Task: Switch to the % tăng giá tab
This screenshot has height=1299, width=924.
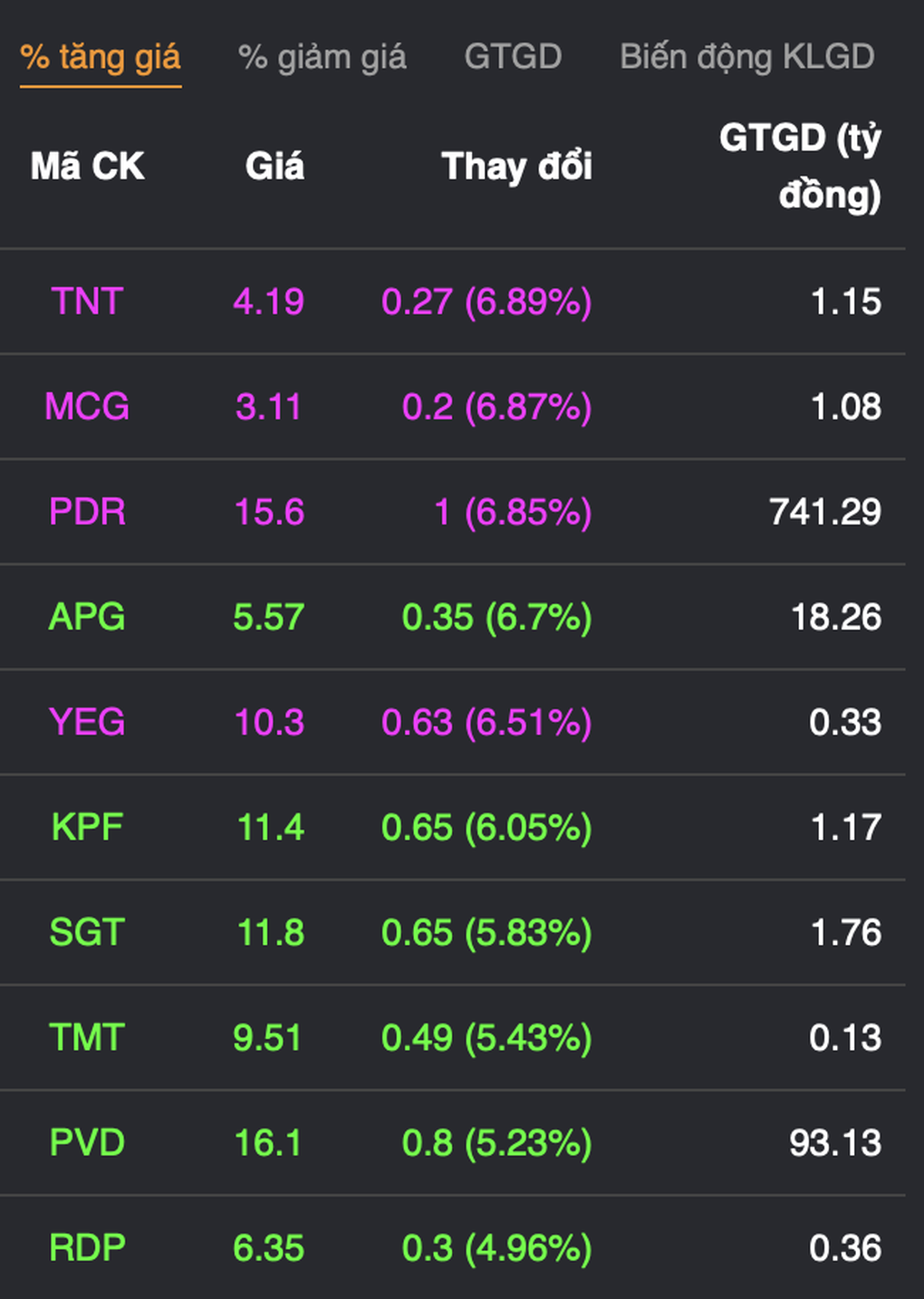Action: (101, 57)
